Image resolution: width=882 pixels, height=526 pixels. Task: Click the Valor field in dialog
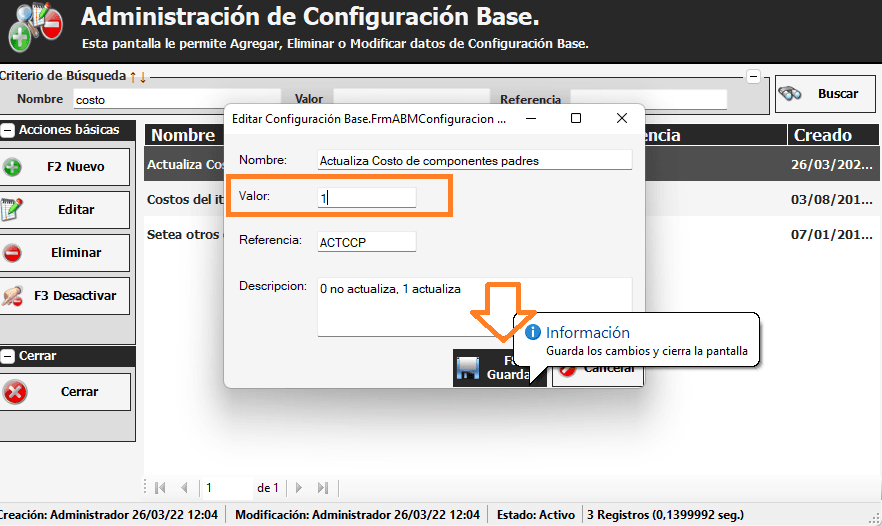coord(366,198)
